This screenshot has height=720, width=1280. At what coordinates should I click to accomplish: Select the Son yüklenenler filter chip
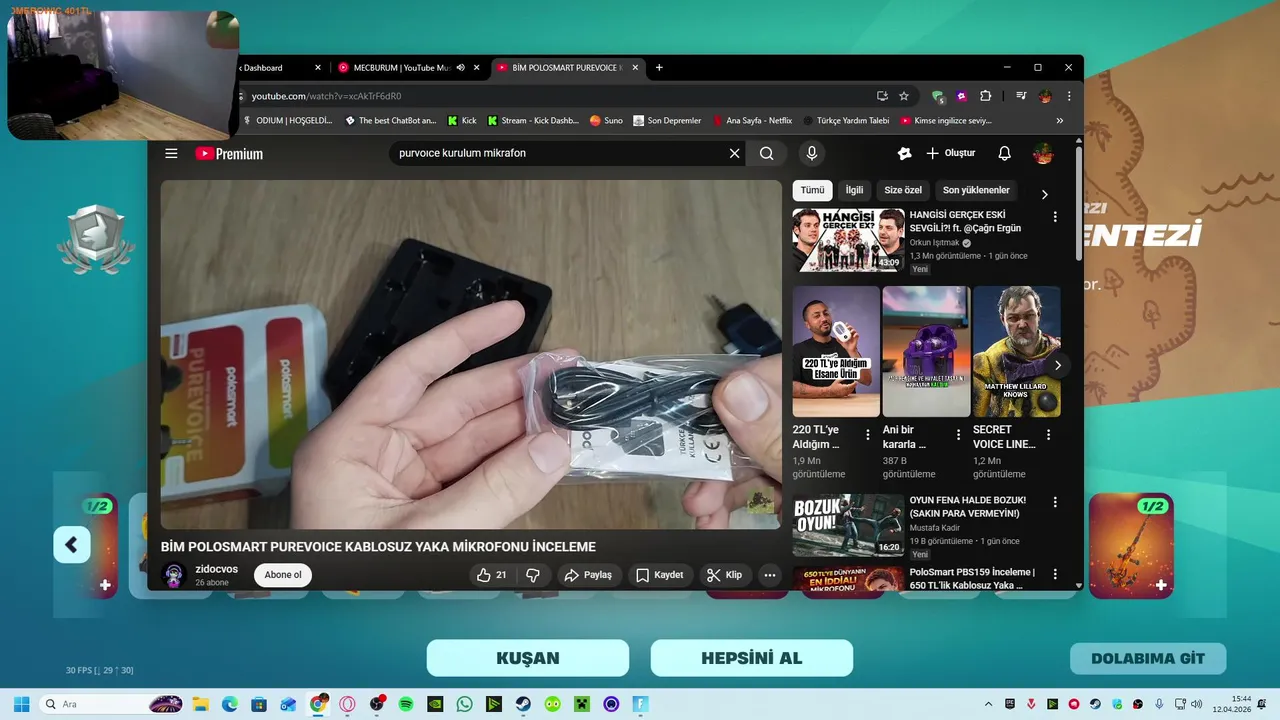[x=976, y=190]
